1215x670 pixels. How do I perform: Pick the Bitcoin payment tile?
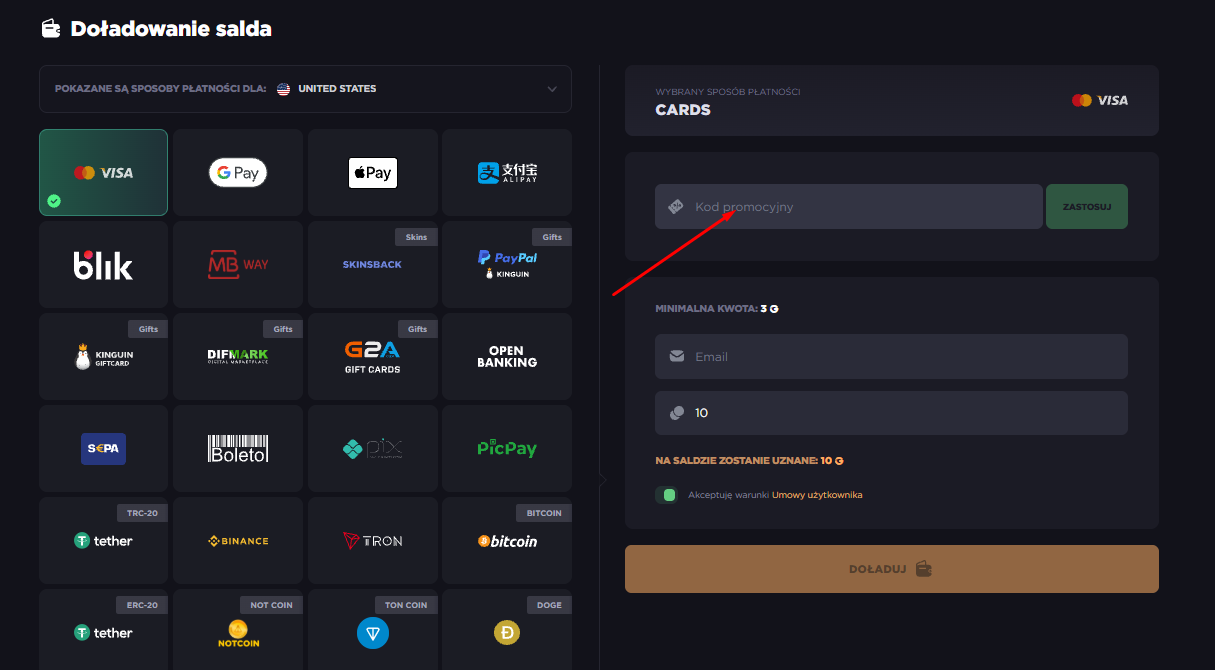click(507, 540)
